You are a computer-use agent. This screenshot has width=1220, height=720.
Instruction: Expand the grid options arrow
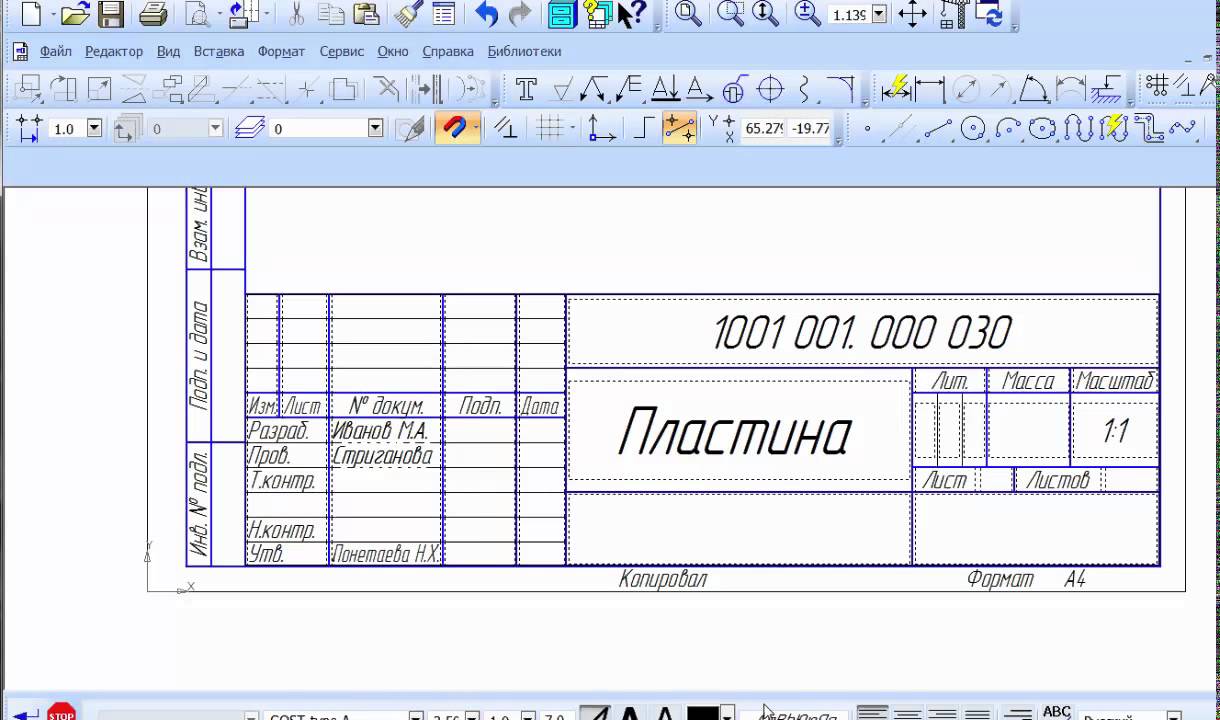(571, 128)
